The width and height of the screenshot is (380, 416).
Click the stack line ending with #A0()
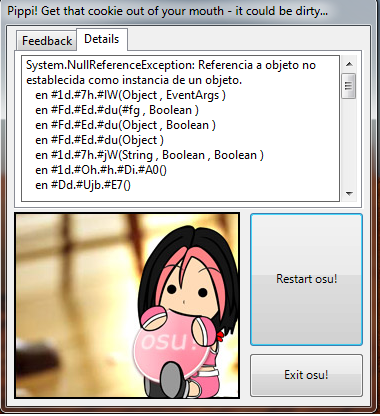(x=101, y=170)
